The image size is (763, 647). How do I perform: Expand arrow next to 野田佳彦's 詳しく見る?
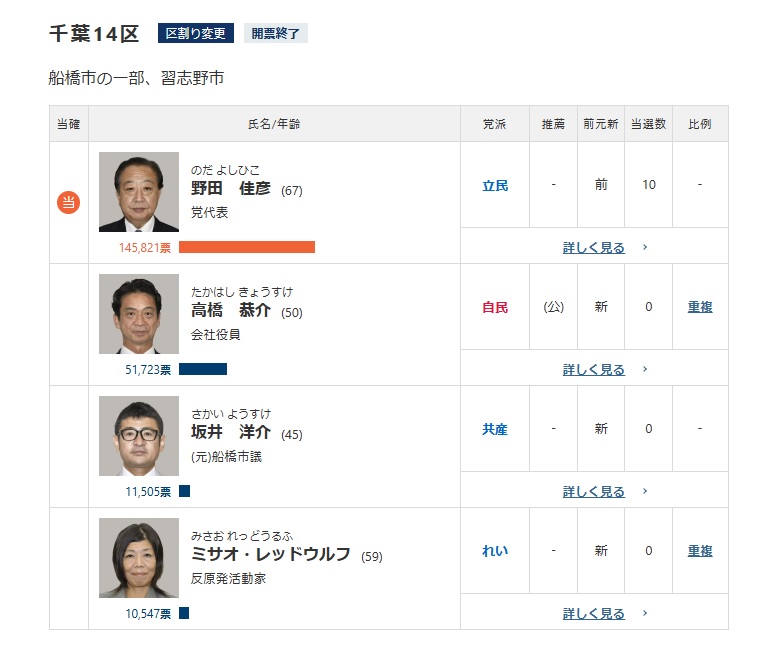(645, 247)
